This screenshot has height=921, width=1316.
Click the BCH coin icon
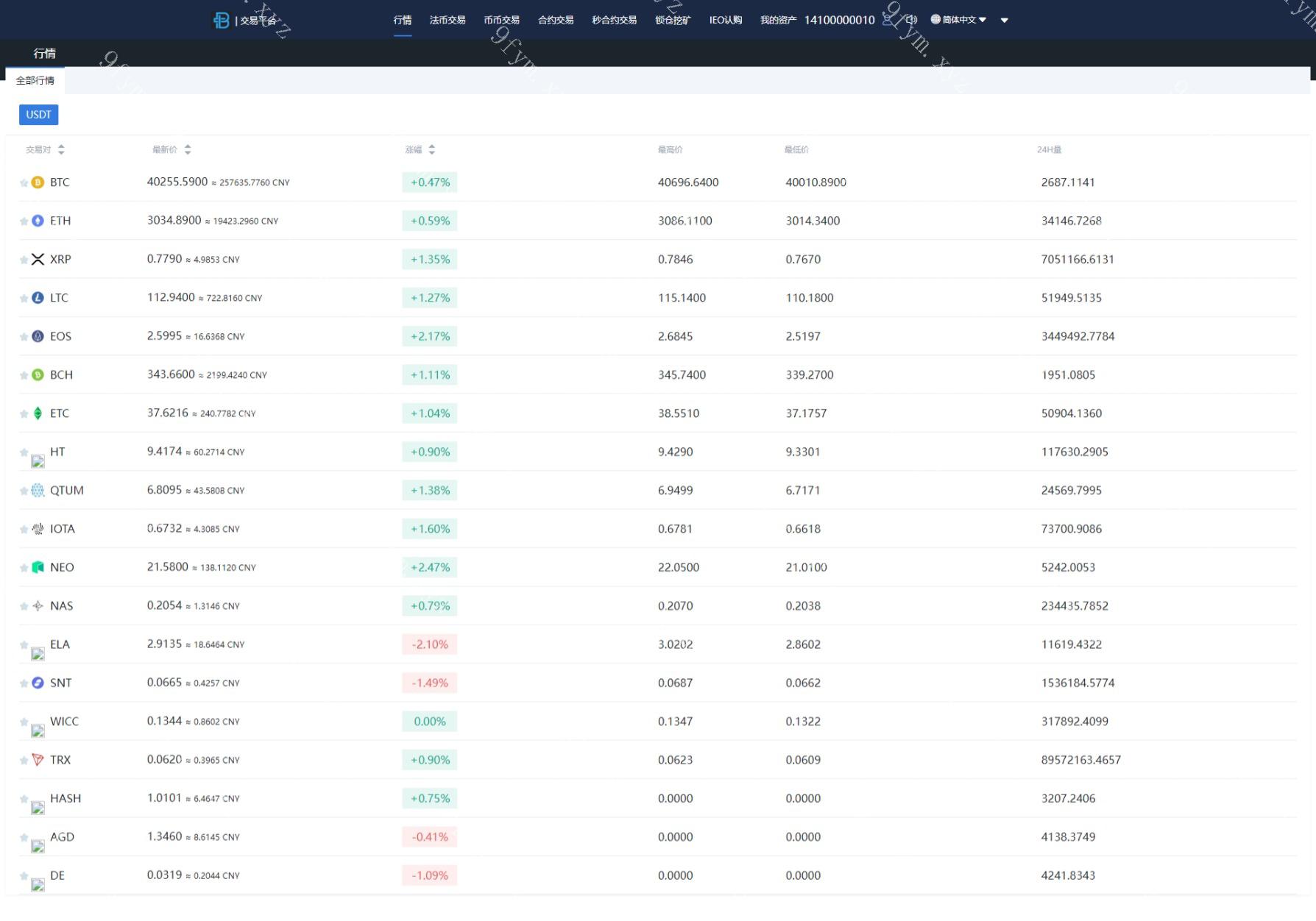coord(38,374)
